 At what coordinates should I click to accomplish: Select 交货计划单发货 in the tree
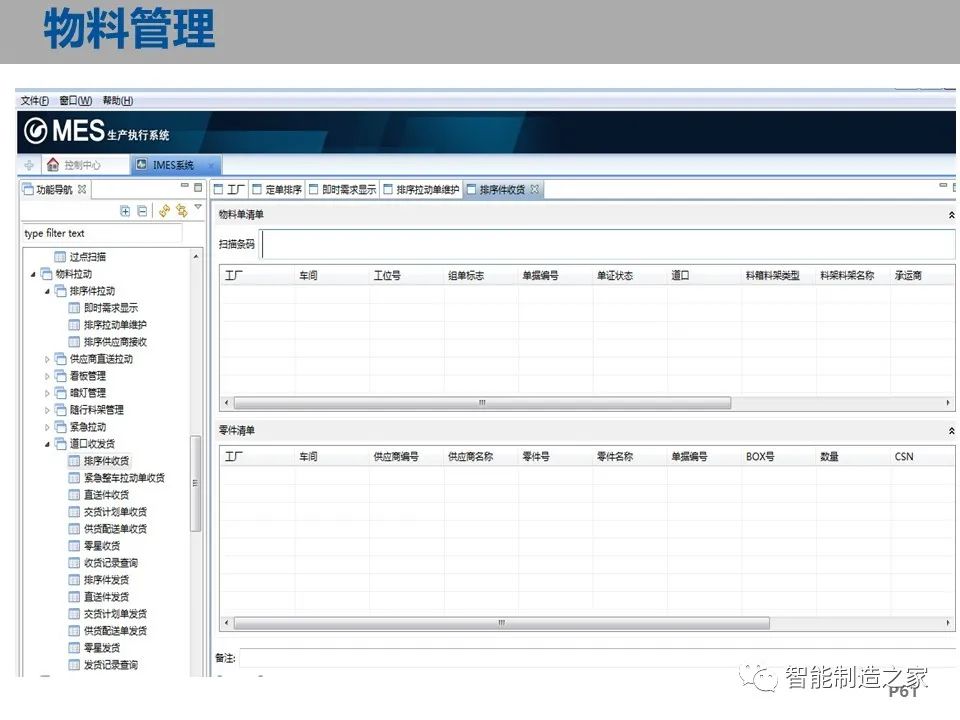pyautogui.click(x=115, y=614)
